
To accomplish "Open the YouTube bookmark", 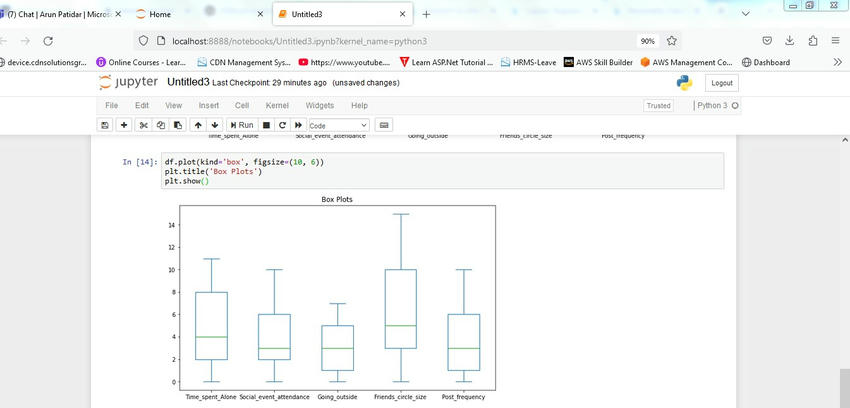I will (x=344, y=62).
